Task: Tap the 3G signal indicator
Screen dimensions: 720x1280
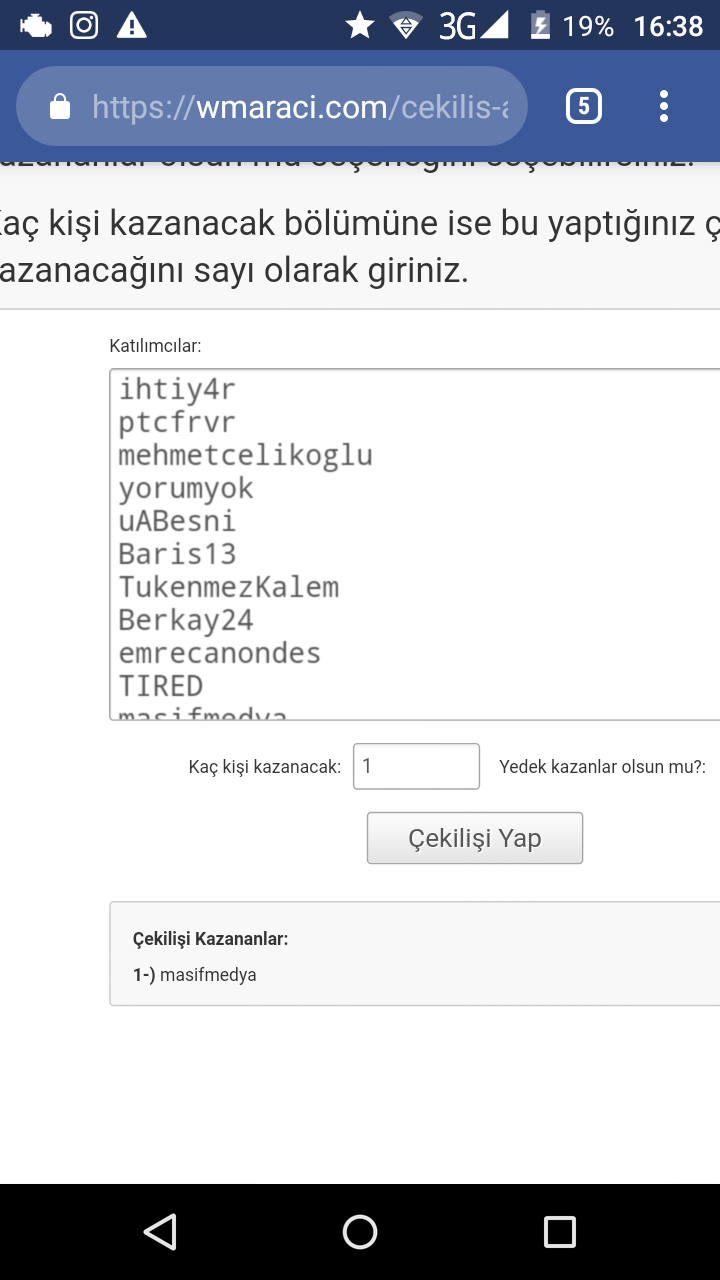Action: tap(473, 25)
